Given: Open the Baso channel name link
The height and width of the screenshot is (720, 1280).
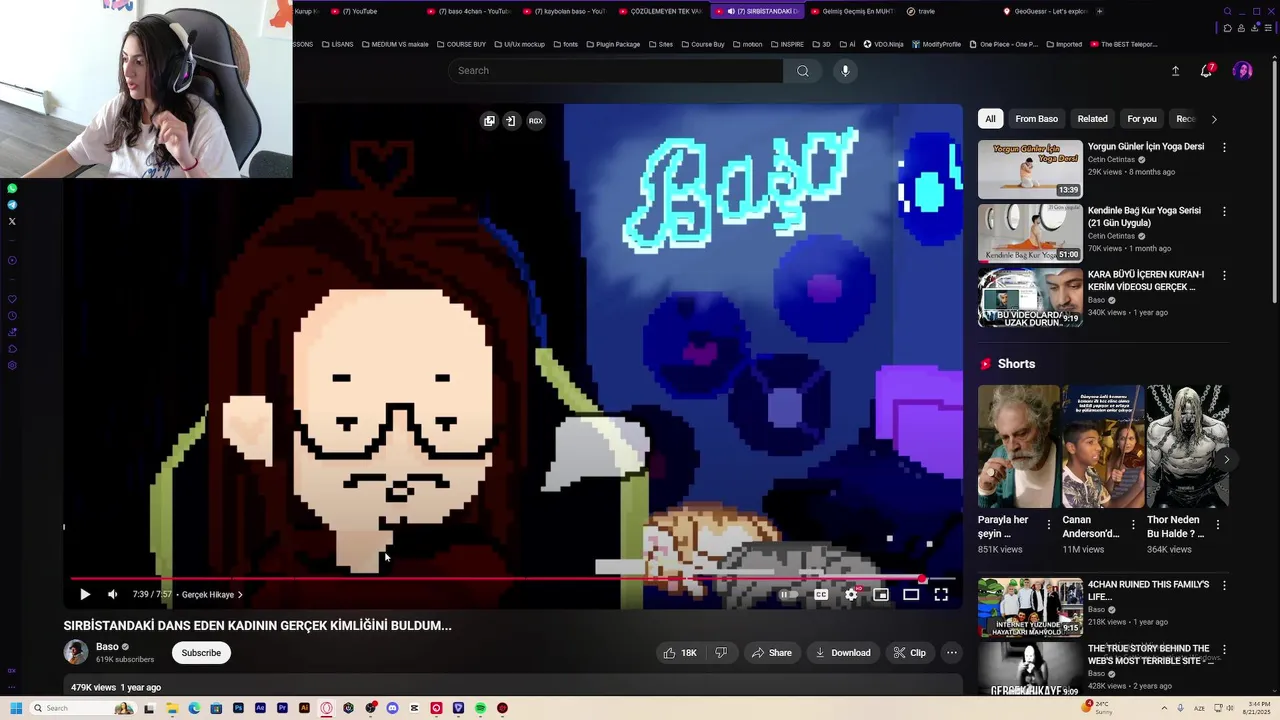Looking at the screenshot, I should pyautogui.click(x=107, y=647).
